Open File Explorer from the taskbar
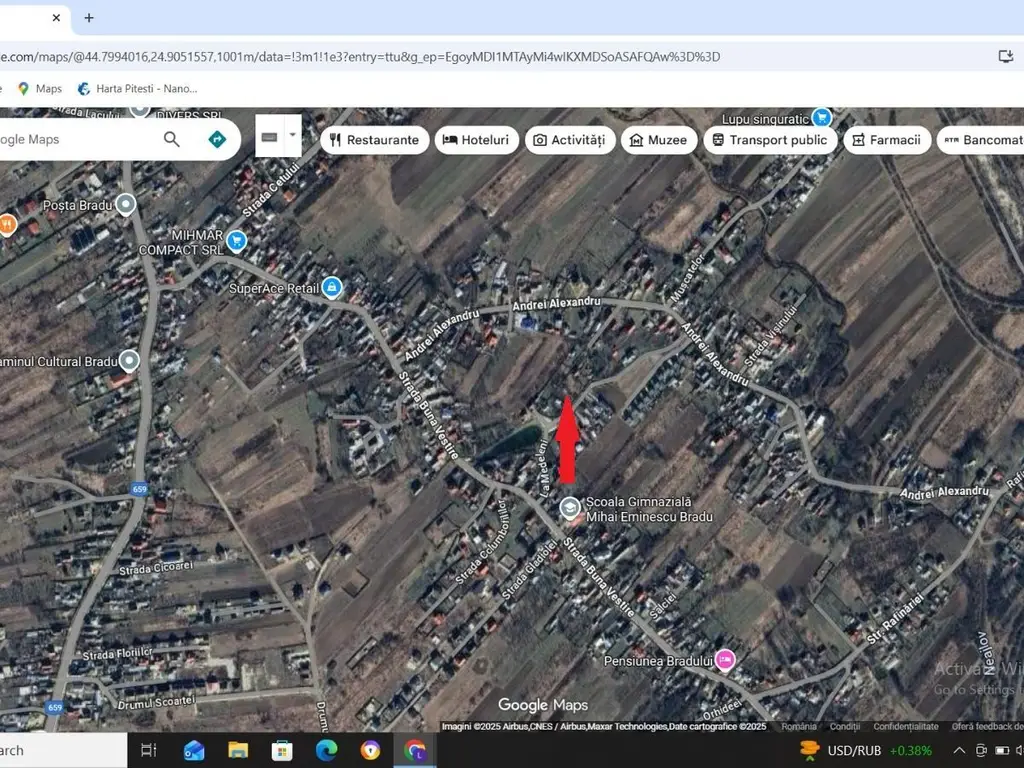This screenshot has width=1024, height=768. point(238,750)
